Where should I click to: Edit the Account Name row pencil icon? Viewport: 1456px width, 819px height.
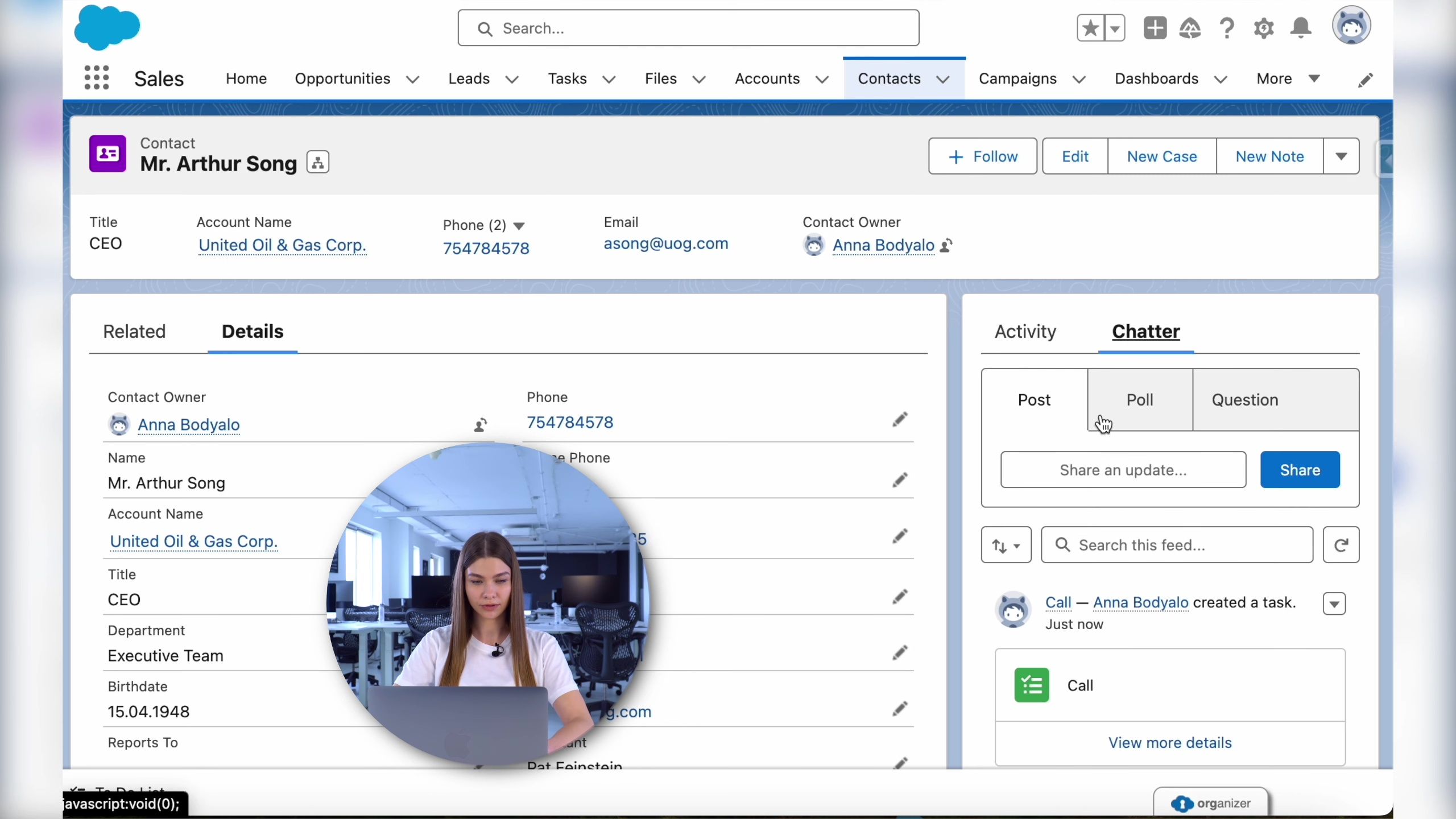click(x=900, y=536)
